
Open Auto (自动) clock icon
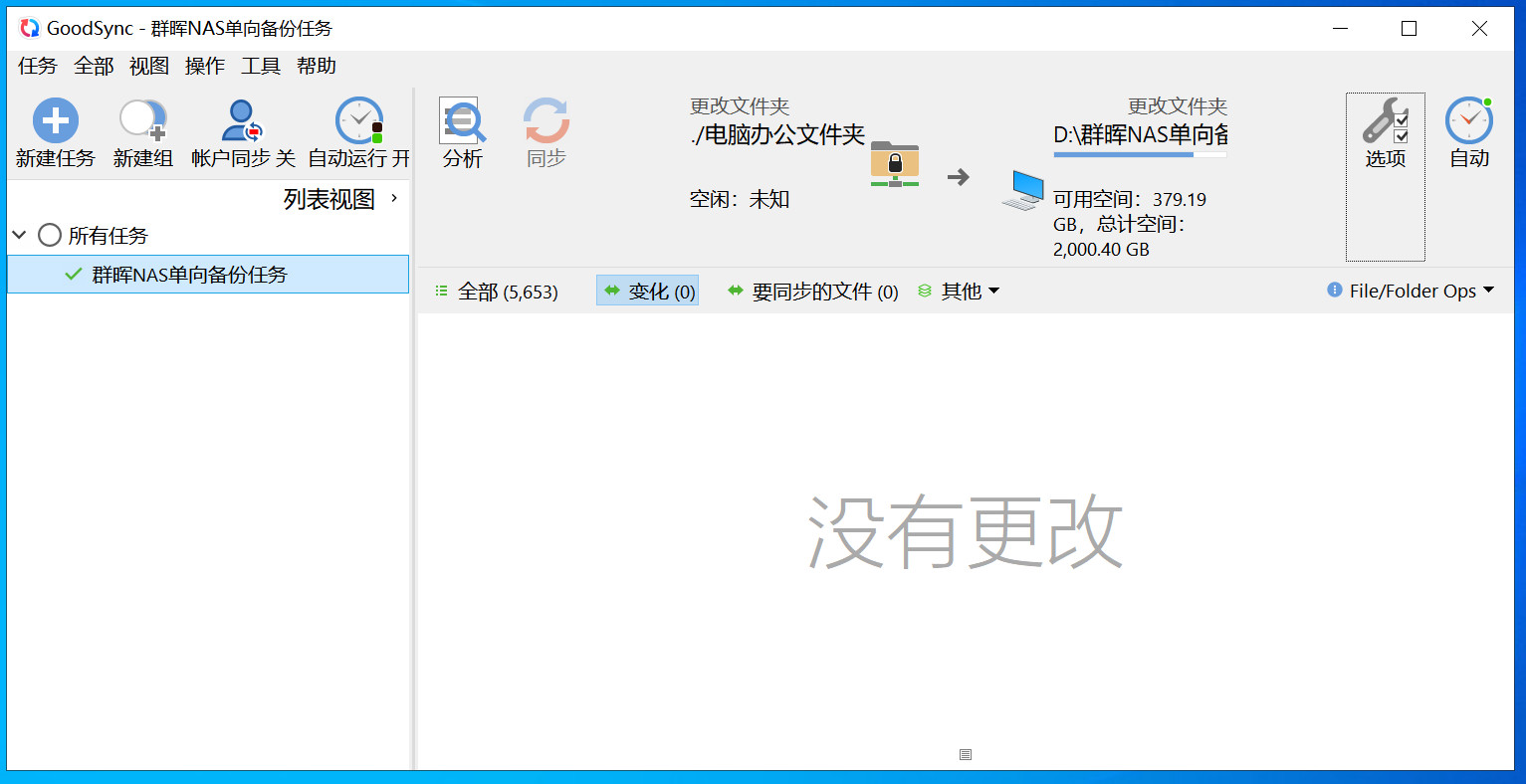[1469, 120]
